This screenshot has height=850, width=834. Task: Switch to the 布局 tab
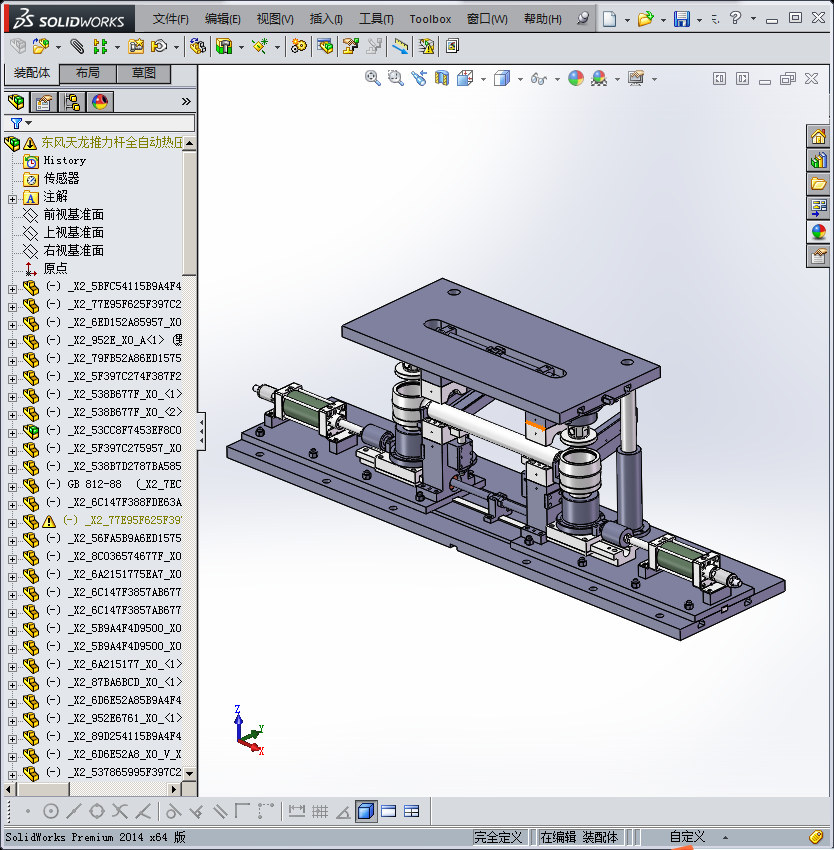tap(87, 73)
